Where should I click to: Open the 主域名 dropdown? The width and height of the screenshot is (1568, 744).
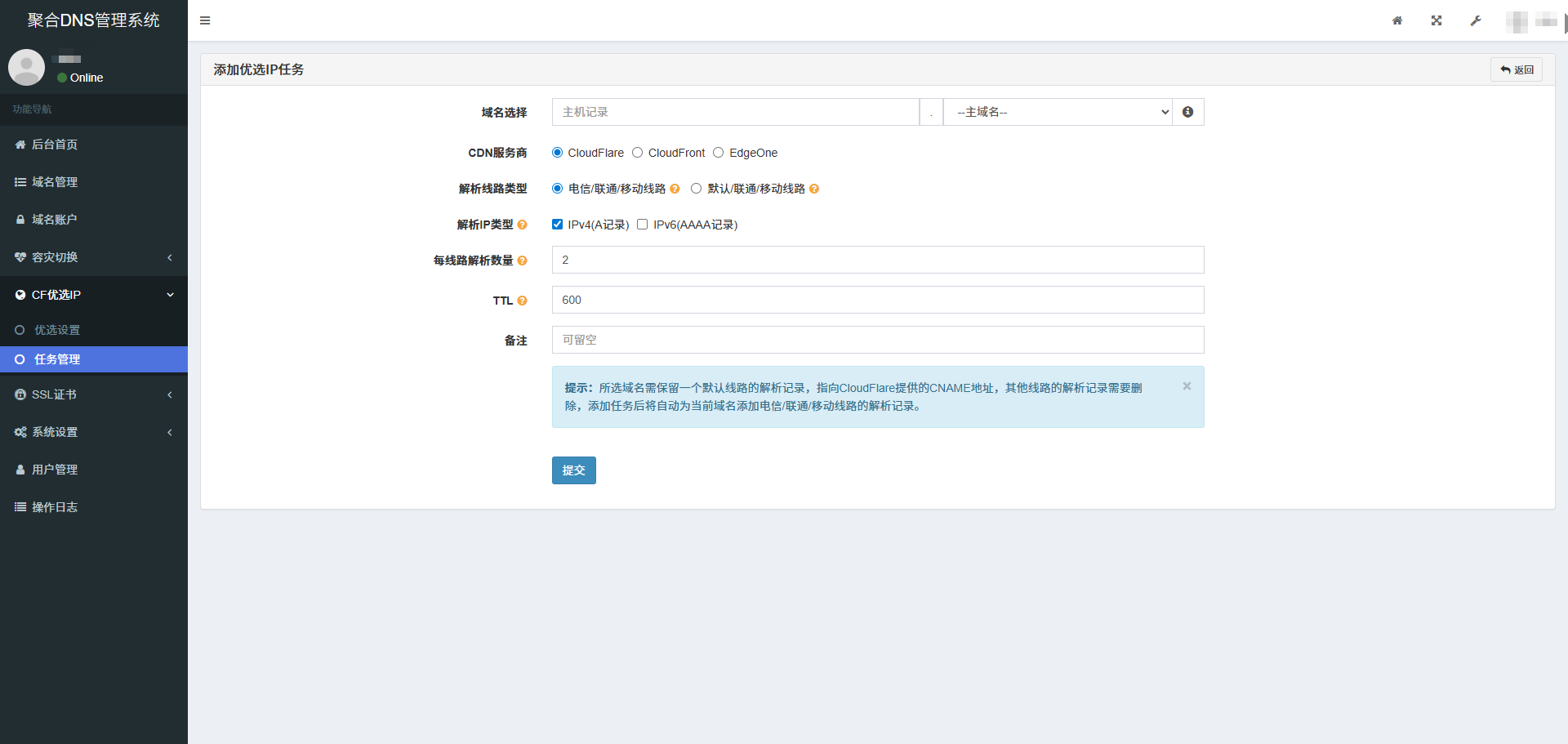[1057, 112]
